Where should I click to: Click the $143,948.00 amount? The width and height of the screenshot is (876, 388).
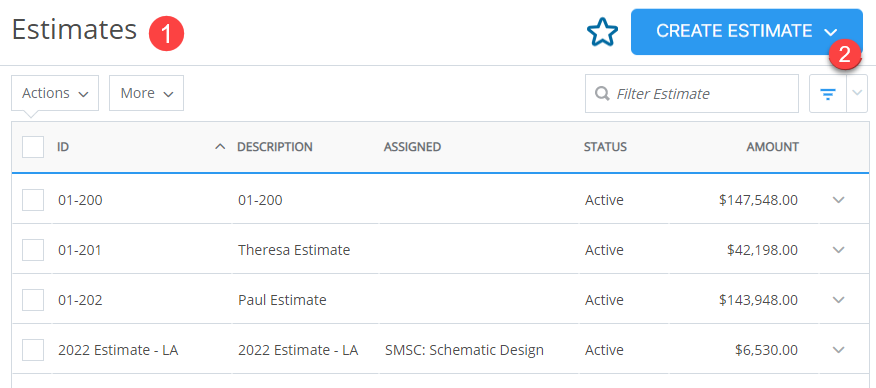click(759, 300)
